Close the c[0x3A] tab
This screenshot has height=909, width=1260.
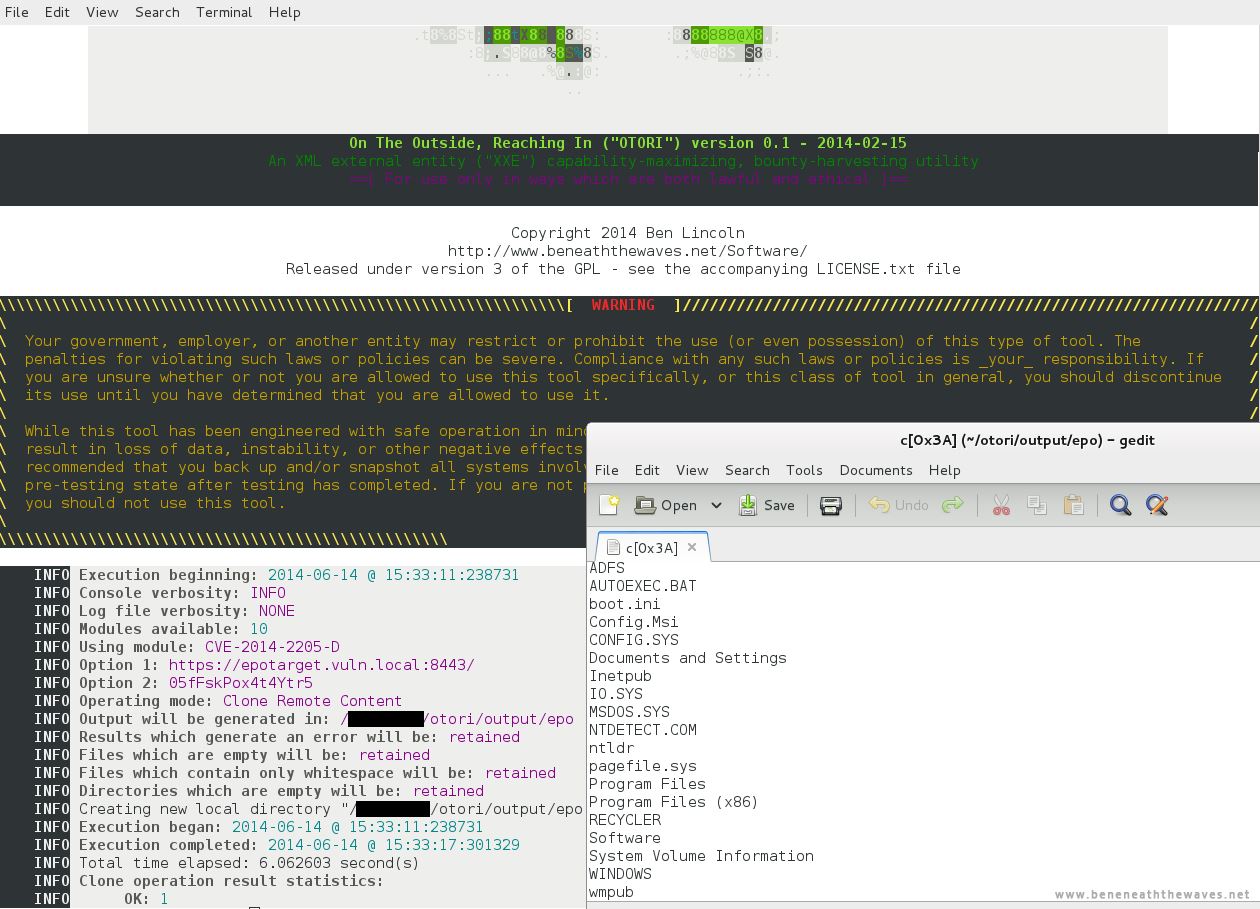691,547
